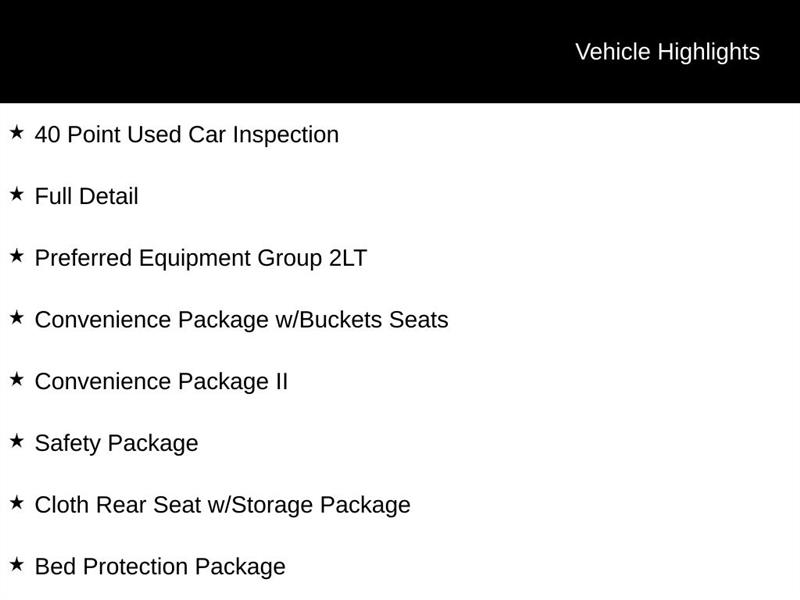
Task: Select the 40 Point Used Car Inspection text
Action: (186, 134)
